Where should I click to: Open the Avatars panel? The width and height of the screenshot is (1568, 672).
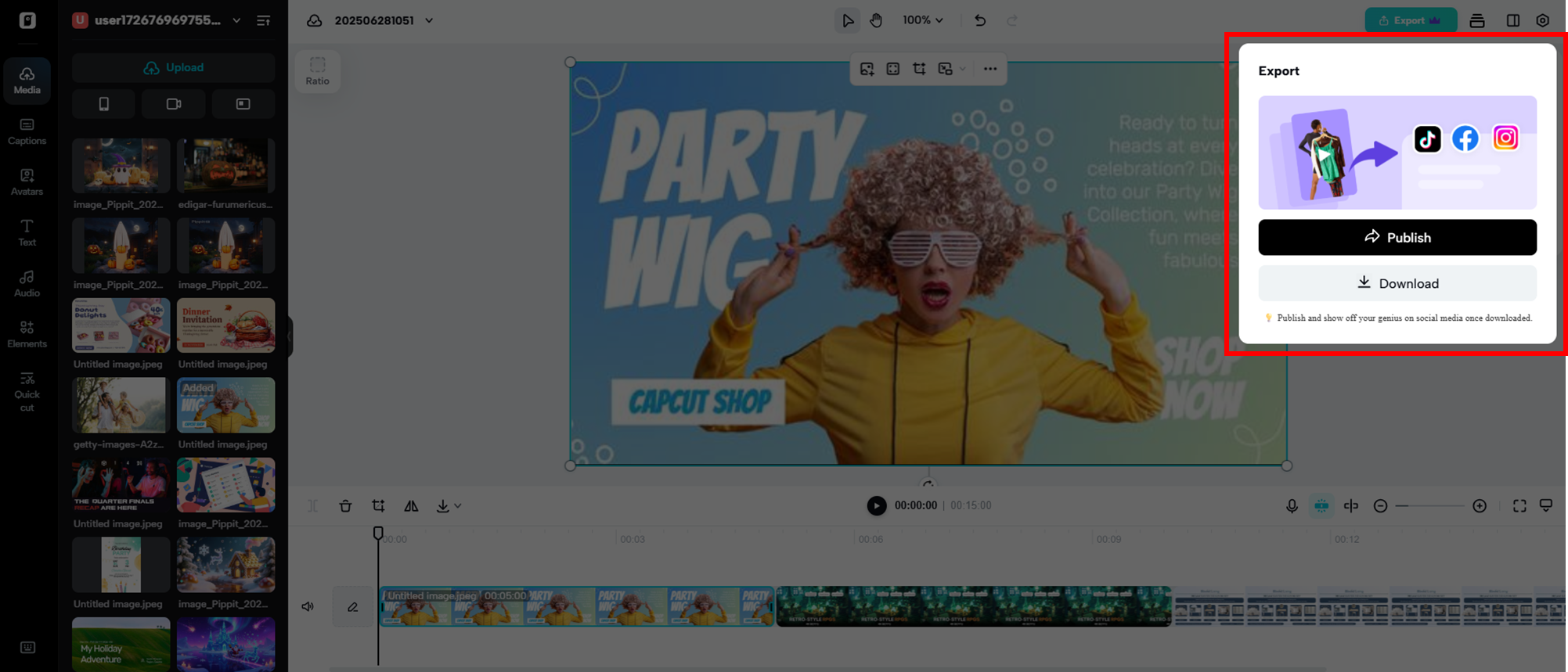pos(27,182)
